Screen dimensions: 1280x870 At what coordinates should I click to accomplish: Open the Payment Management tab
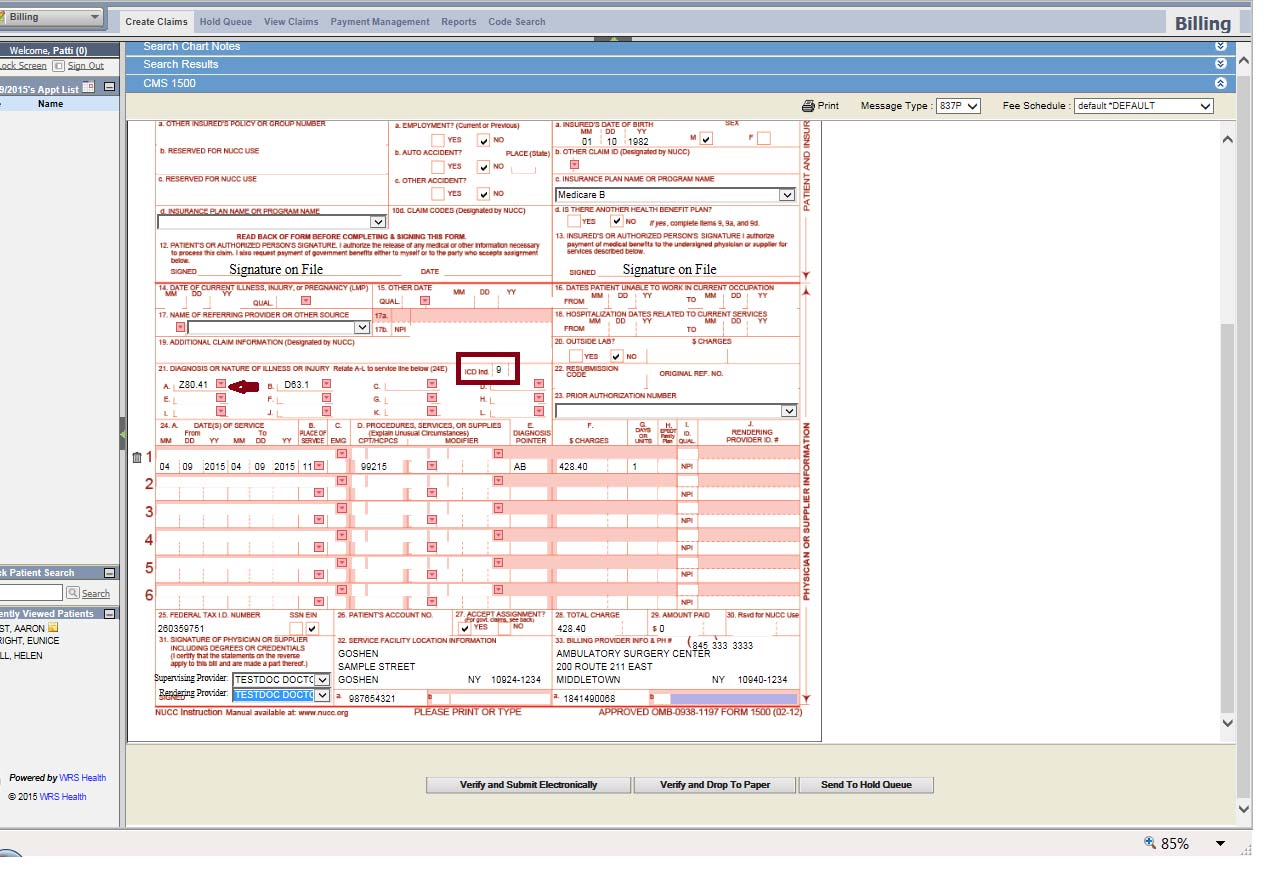(x=379, y=22)
